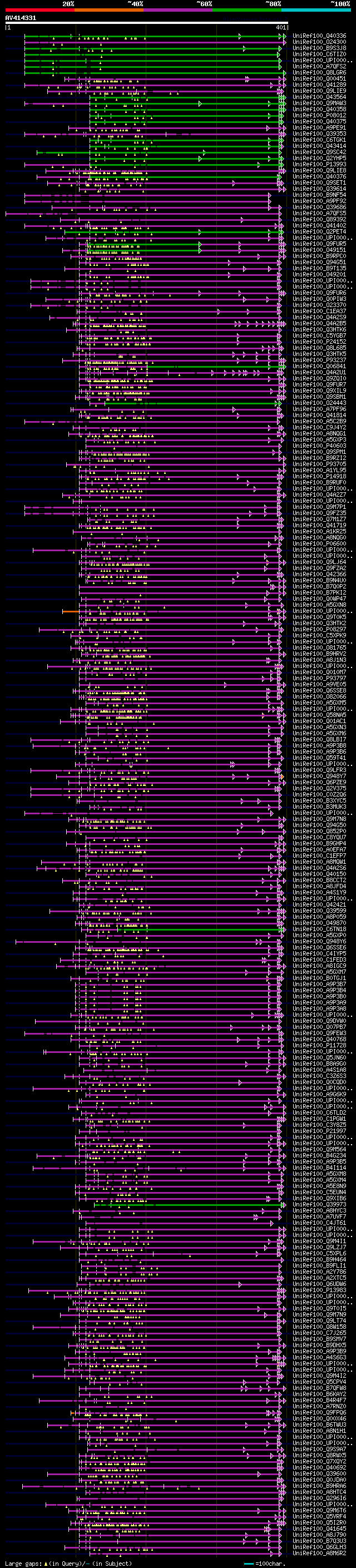Select the UniRef100_Q39614 label
The height and width of the screenshot is (1568, 356).
[319, 189]
